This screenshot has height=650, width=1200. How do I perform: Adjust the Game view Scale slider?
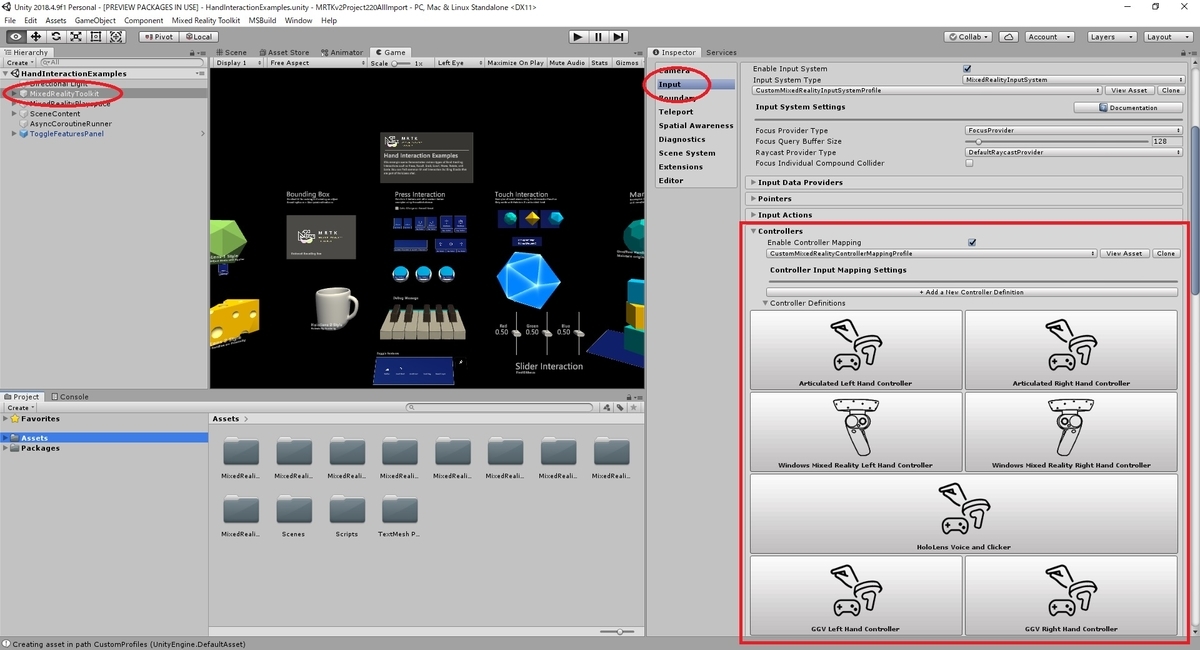click(x=401, y=63)
